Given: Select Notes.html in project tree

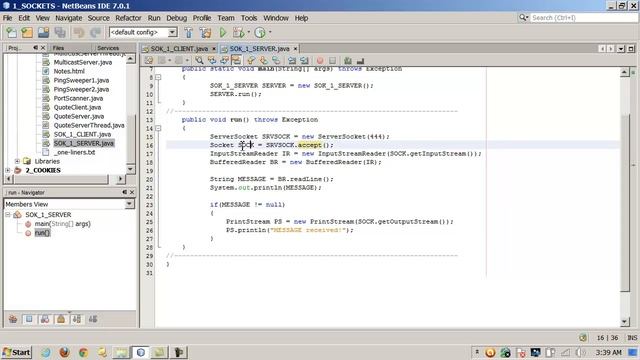Looking at the screenshot, I should 69,71.
